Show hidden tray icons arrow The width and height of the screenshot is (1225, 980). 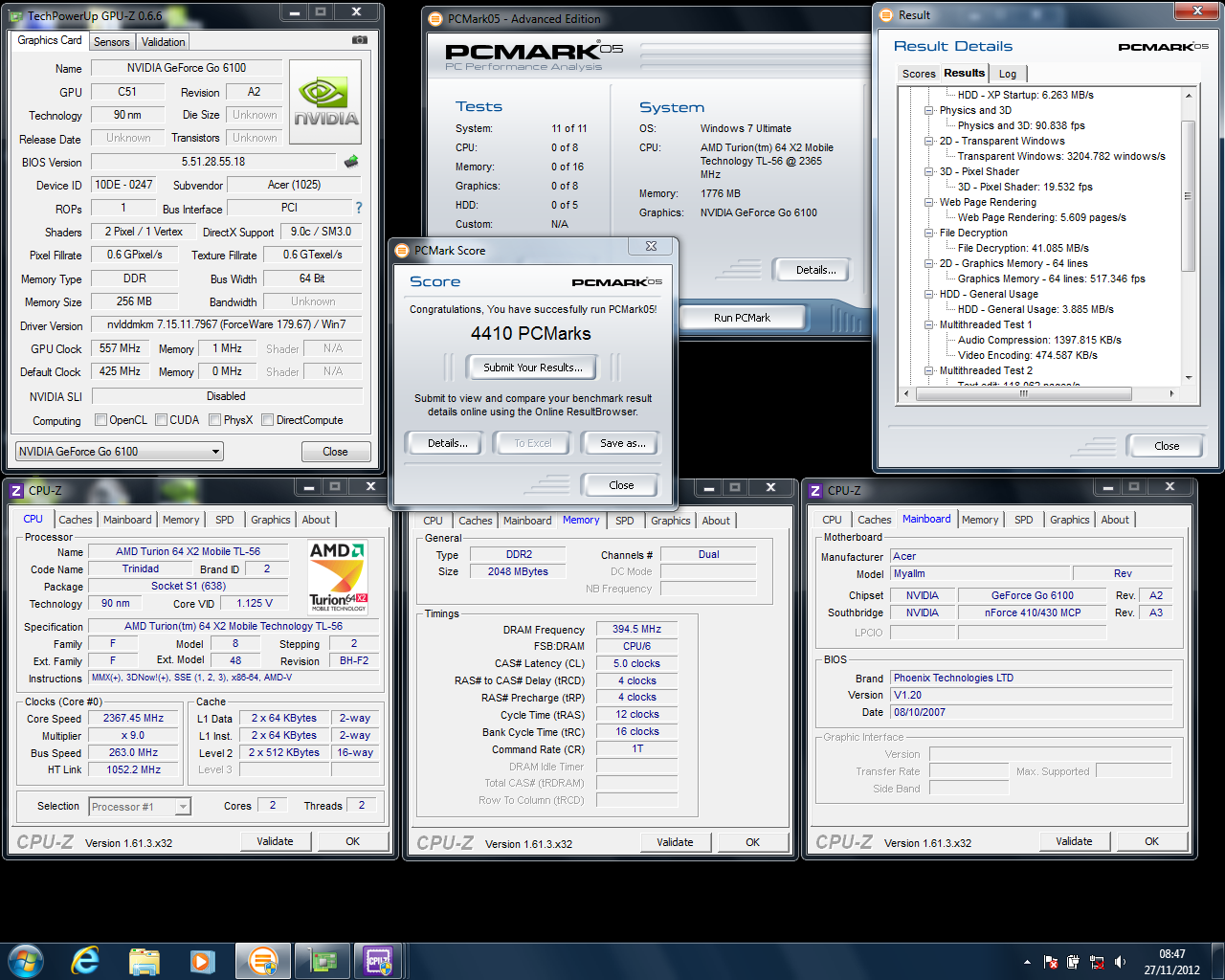(1027, 962)
